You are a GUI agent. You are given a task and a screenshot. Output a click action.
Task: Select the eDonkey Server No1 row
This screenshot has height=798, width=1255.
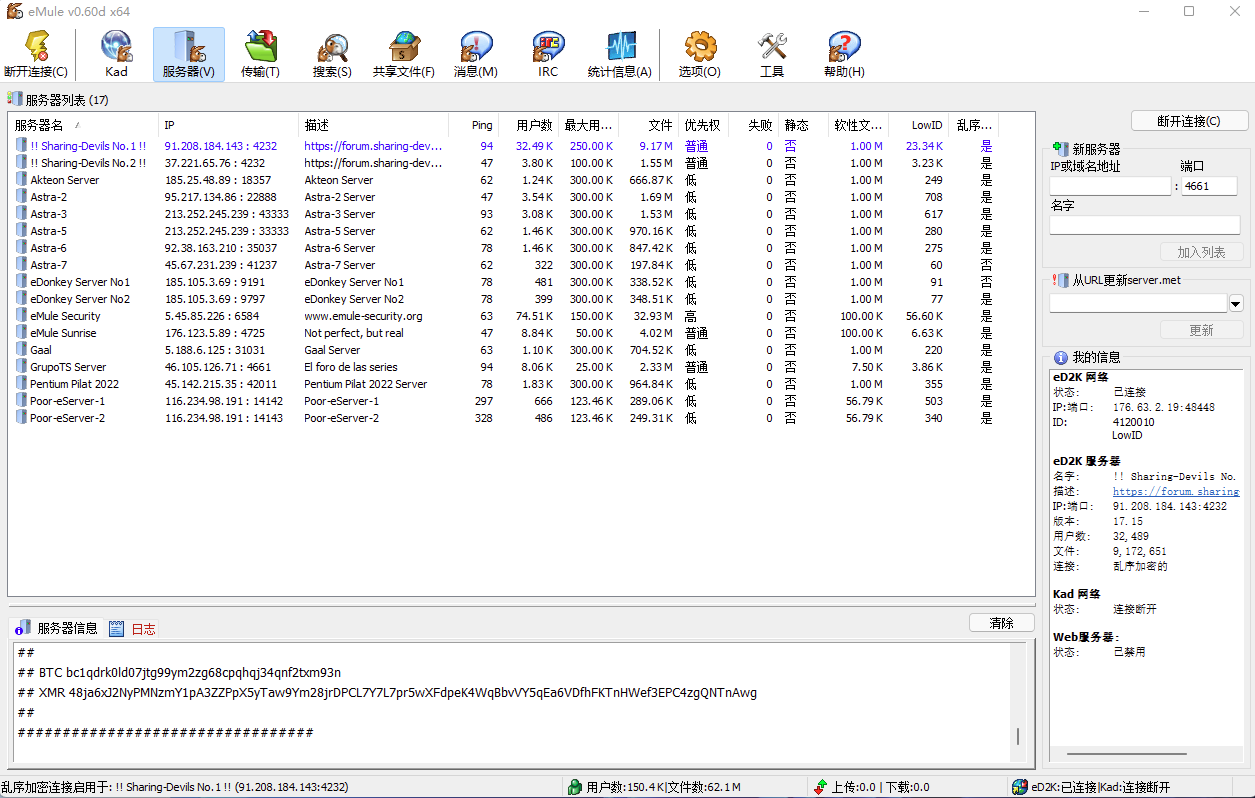504,282
